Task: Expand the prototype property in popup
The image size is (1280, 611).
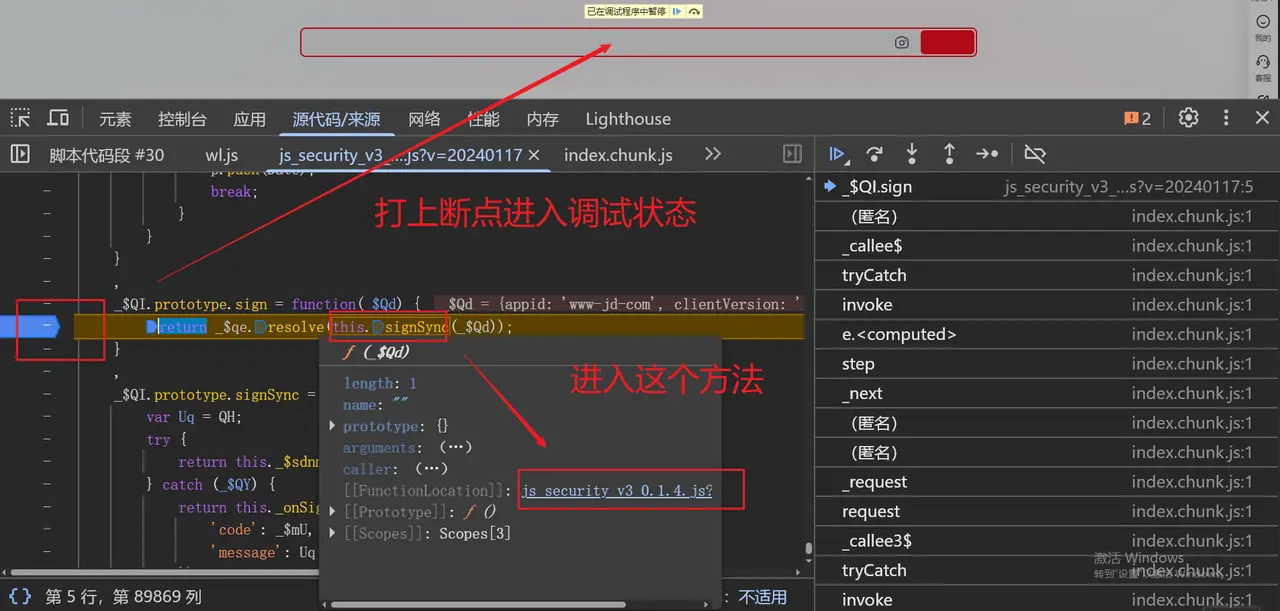Action: pos(333,426)
